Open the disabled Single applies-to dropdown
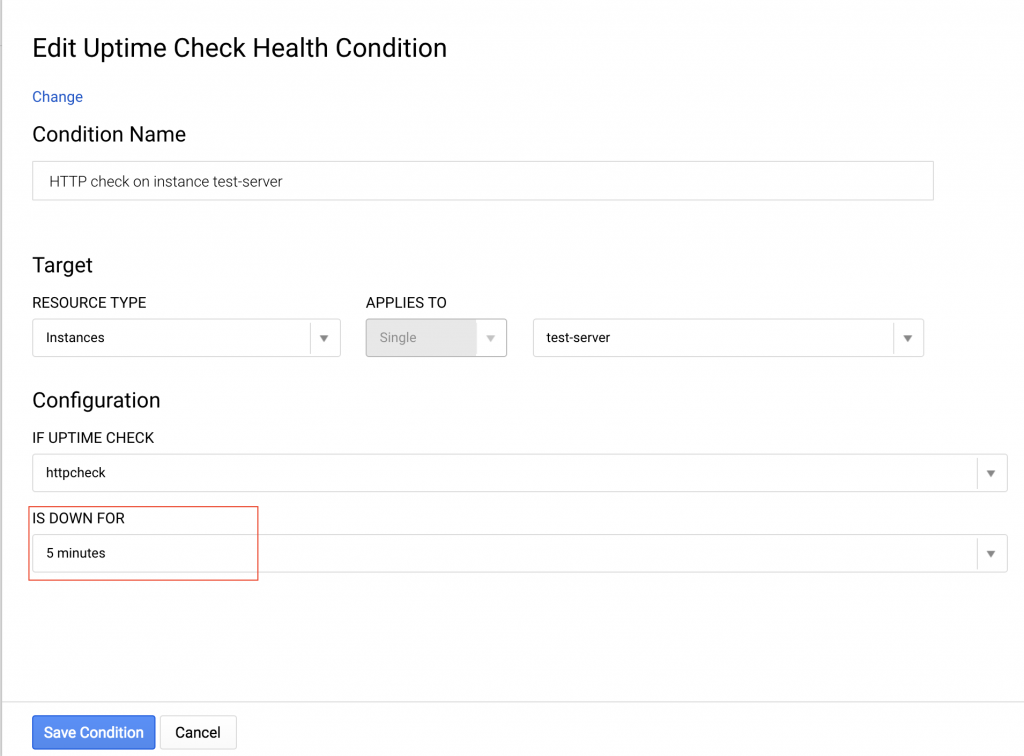 point(436,338)
